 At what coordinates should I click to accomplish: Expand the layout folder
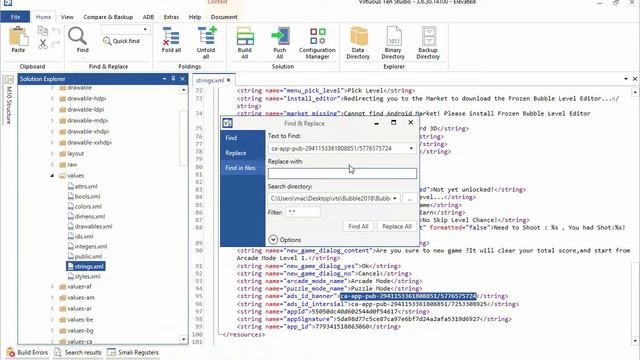click(52, 153)
